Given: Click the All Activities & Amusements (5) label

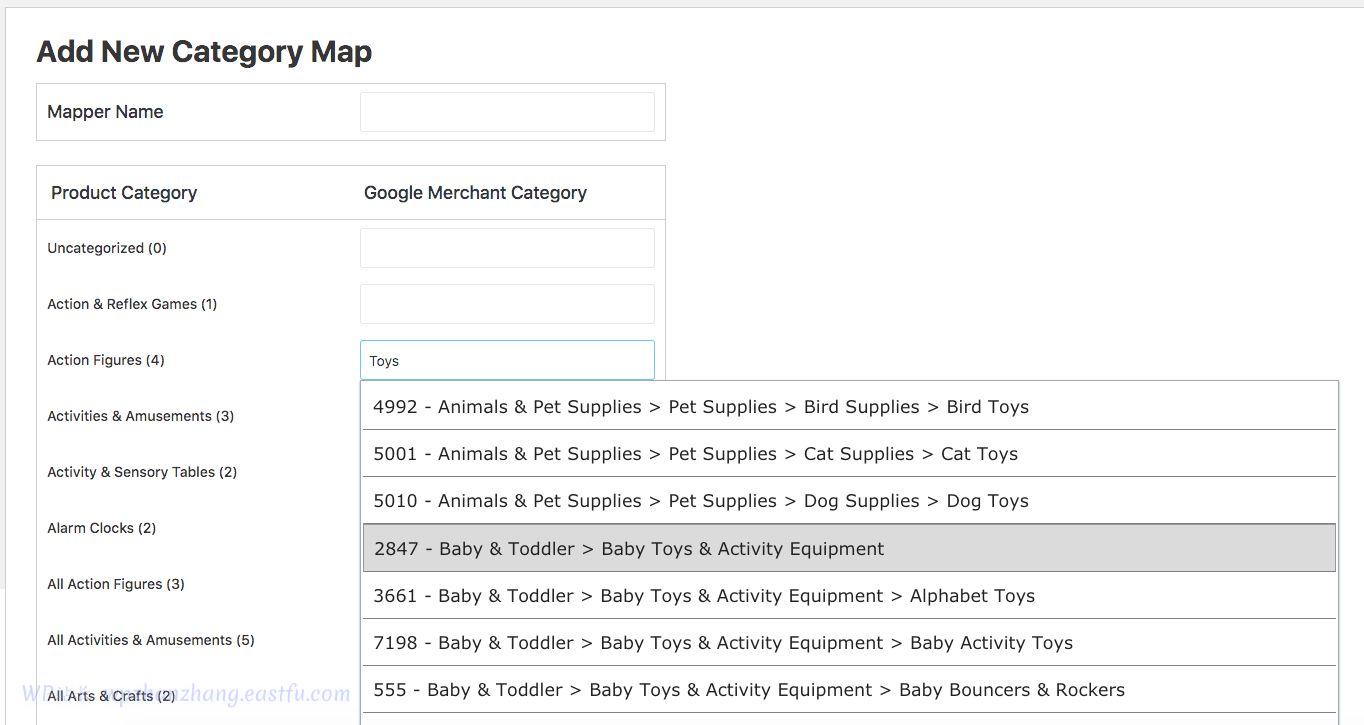Looking at the screenshot, I should pyautogui.click(x=151, y=640).
